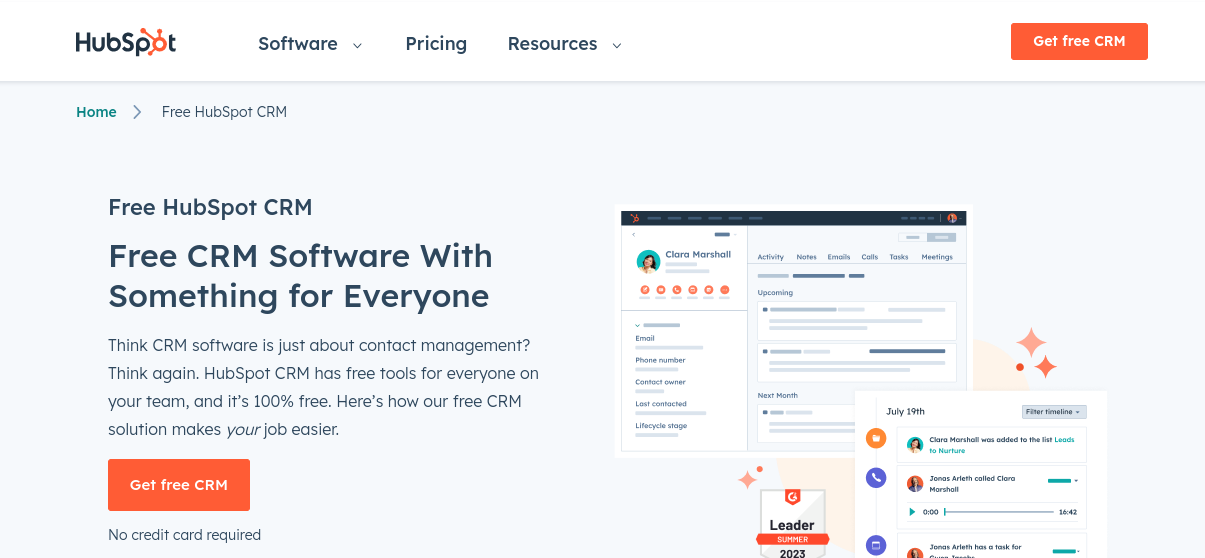Image resolution: width=1205 pixels, height=558 pixels.
Task: Click the Next Month section label
Action: 778,396
